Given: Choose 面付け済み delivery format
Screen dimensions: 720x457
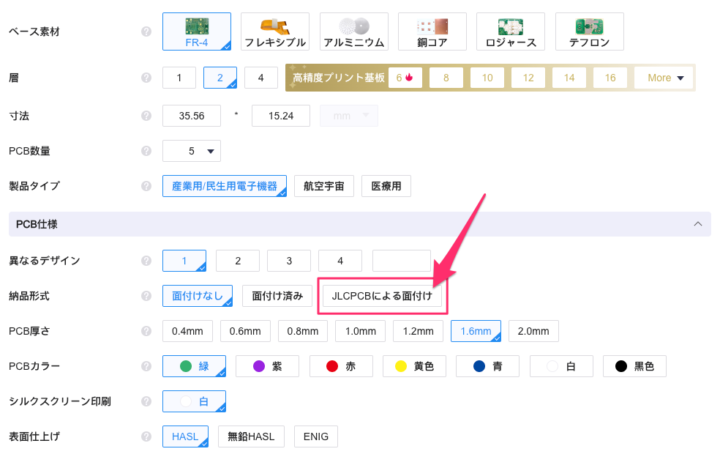Looking at the screenshot, I should pyautogui.click(x=278, y=296).
